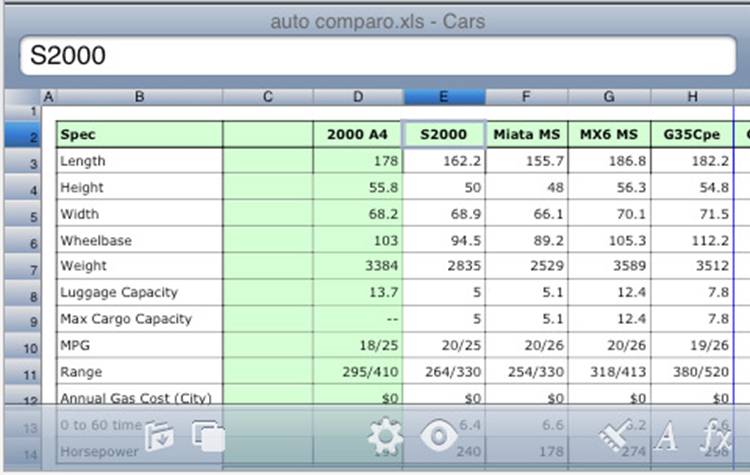
Task: Click the 'Weight' row label
Action: click(139, 266)
